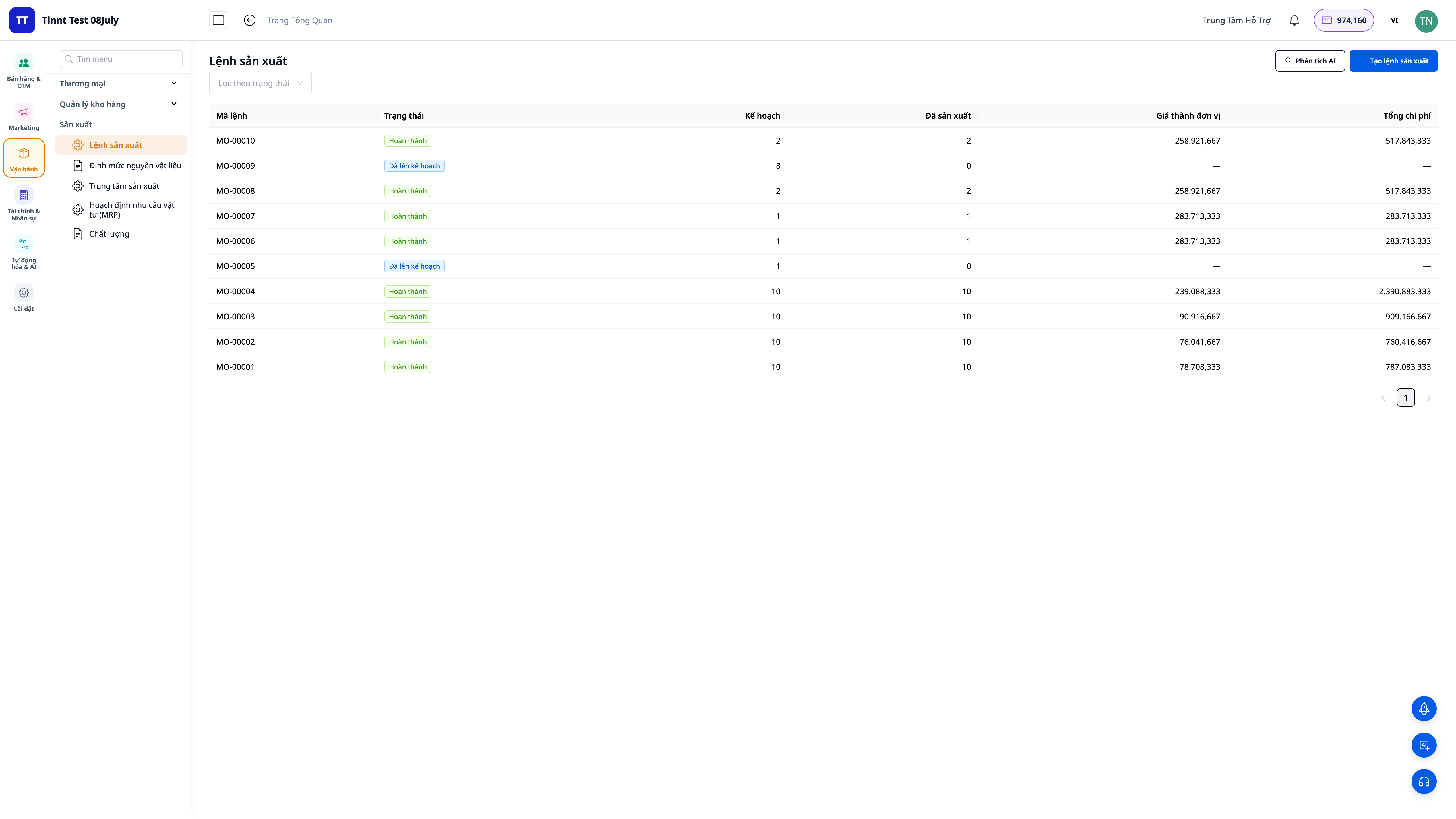Click Hoàn thành tag of MO-00010
The width and height of the screenshot is (1456, 819).
408,141
